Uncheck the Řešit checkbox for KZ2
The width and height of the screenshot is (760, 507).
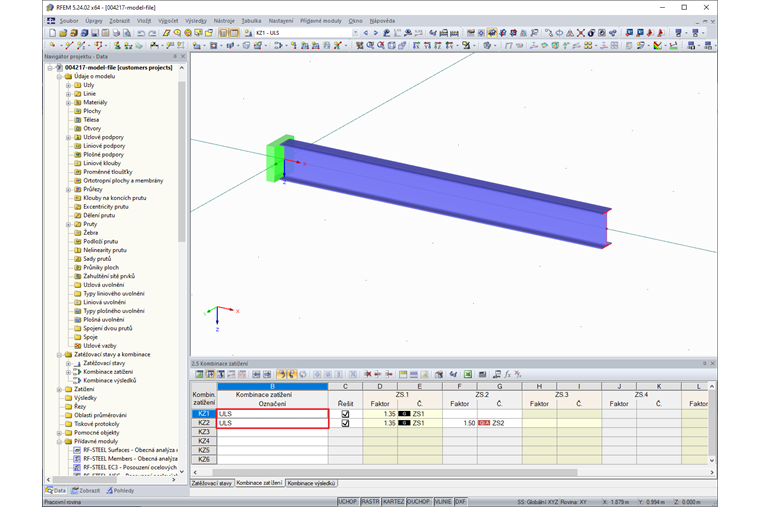(x=345, y=423)
